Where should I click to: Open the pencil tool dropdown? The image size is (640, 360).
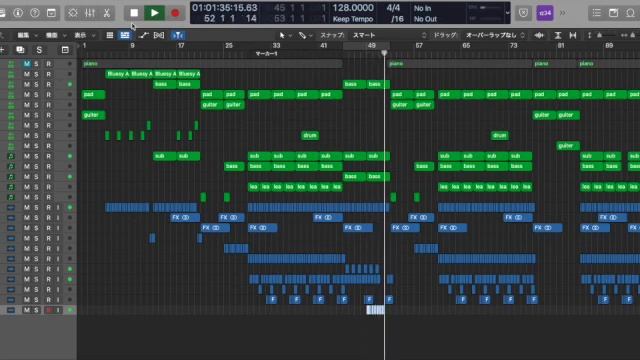coord(305,36)
